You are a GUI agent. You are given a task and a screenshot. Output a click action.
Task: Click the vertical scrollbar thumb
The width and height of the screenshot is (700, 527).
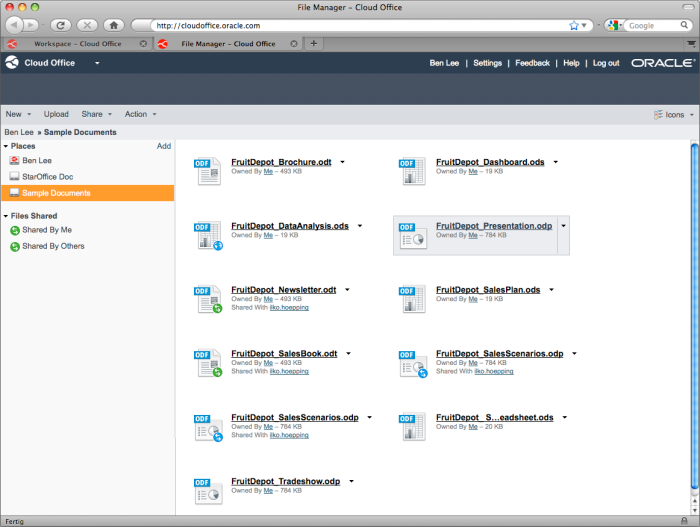pos(694,316)
